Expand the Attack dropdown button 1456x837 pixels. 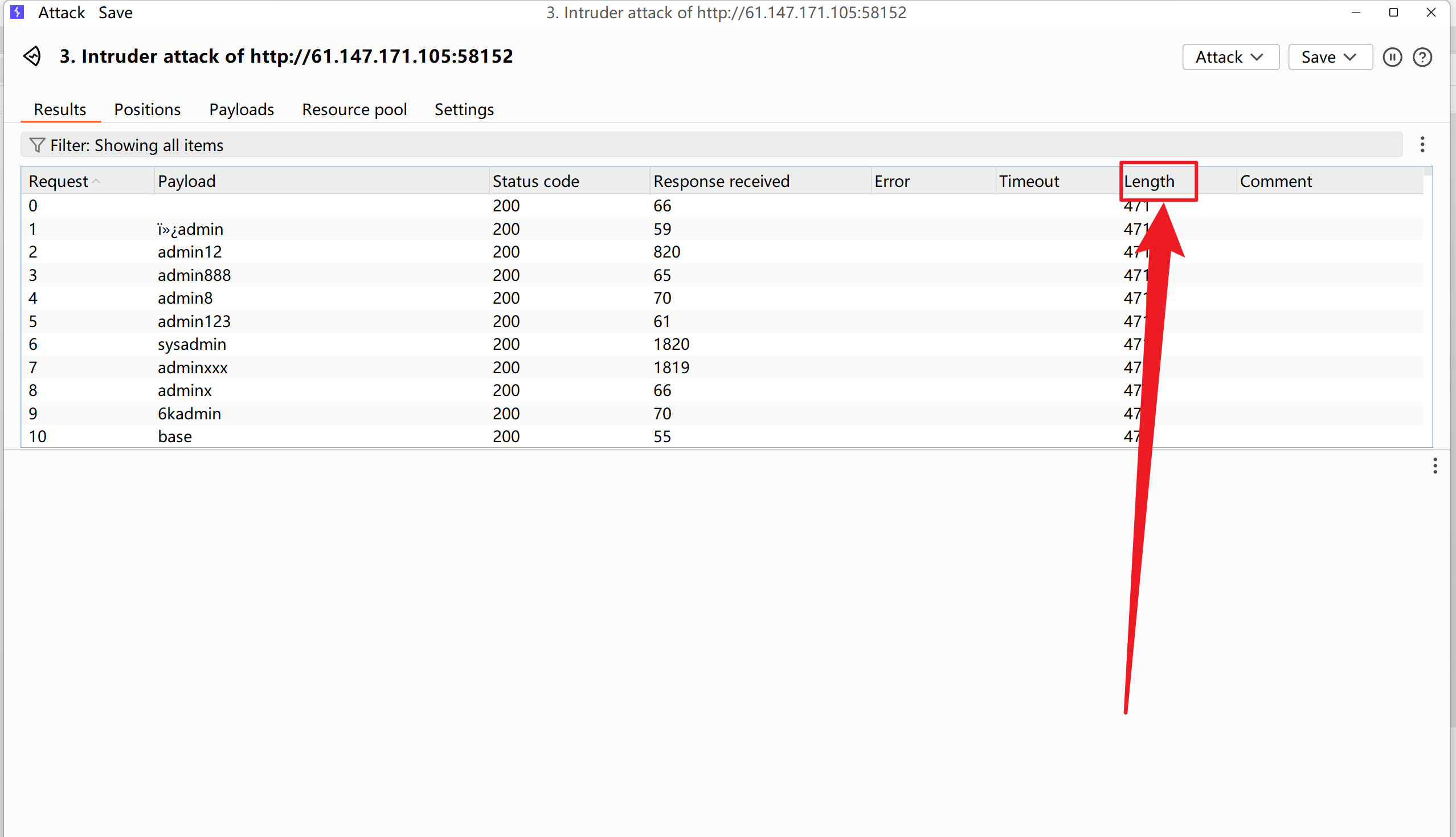[x=1230, y=57]
